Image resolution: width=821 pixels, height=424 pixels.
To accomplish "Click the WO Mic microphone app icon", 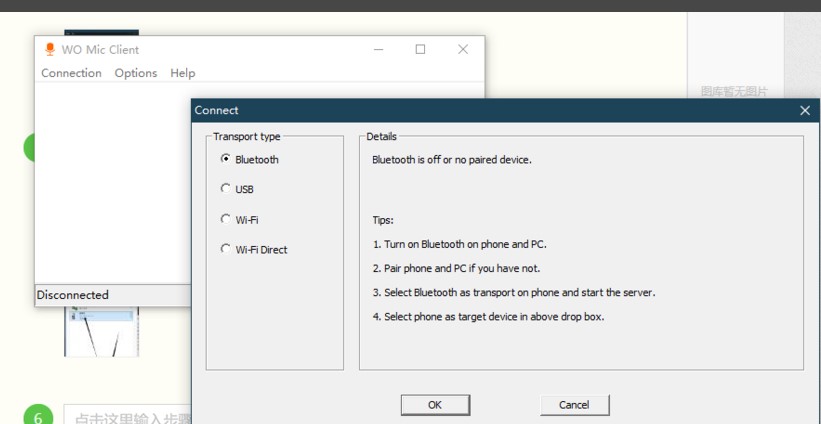I will [50, 50].
